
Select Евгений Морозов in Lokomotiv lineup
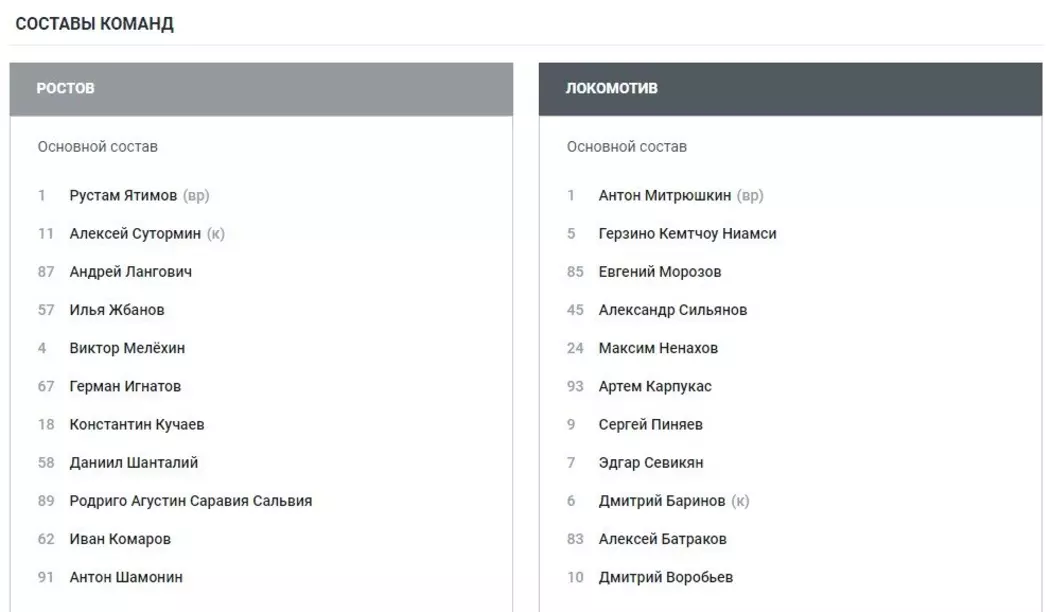click(x=659, y=272)
